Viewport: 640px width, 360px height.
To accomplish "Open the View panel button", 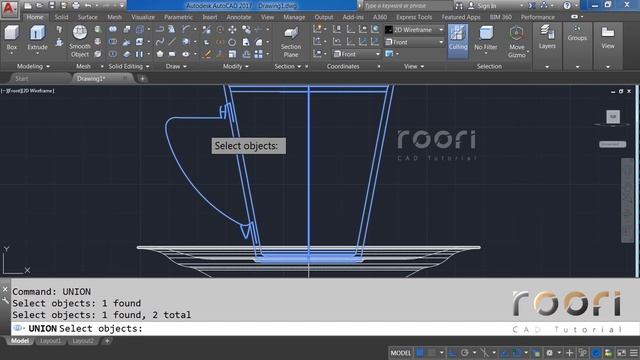I will pos(608,38).
